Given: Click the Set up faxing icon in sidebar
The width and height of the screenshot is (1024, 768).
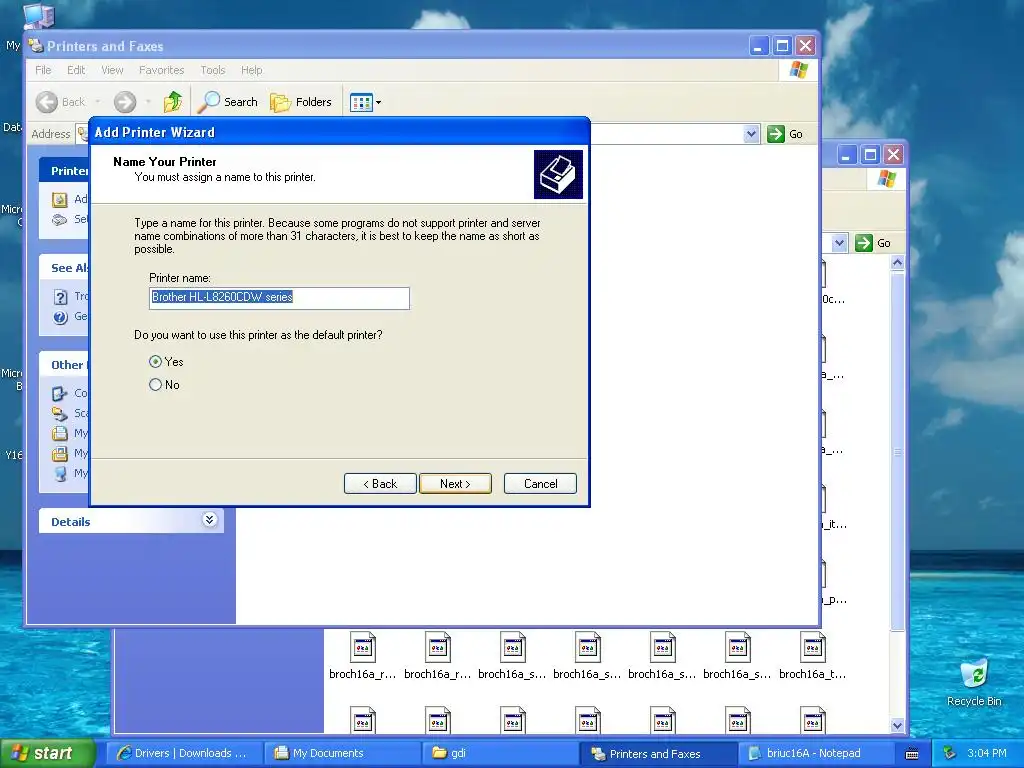Looking at the screenshot, I should point(59,219).
